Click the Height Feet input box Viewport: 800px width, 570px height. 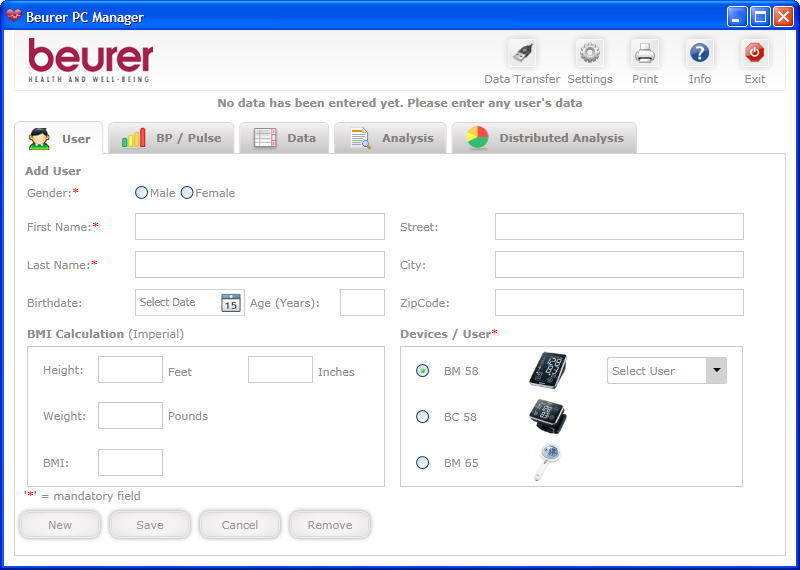pos(130,369)
